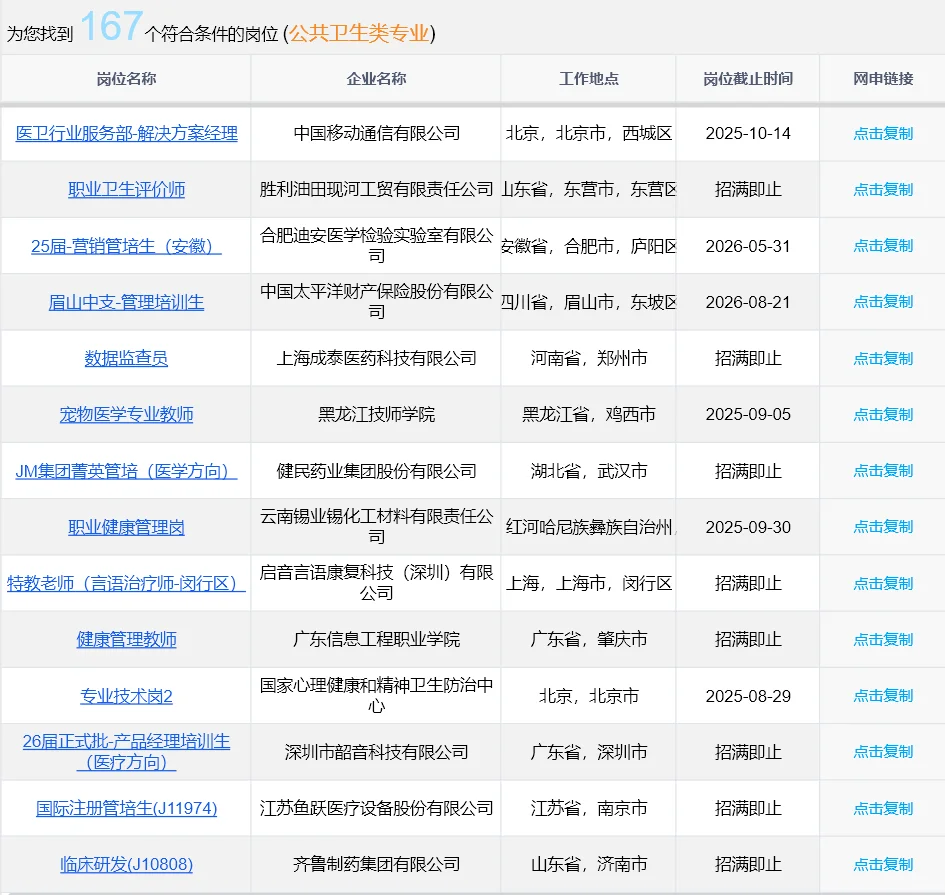Click the 岗位截止时间 column header
The height and width of the screenshot is (895, 945).
pyautogui.click(x=748, y=78)
